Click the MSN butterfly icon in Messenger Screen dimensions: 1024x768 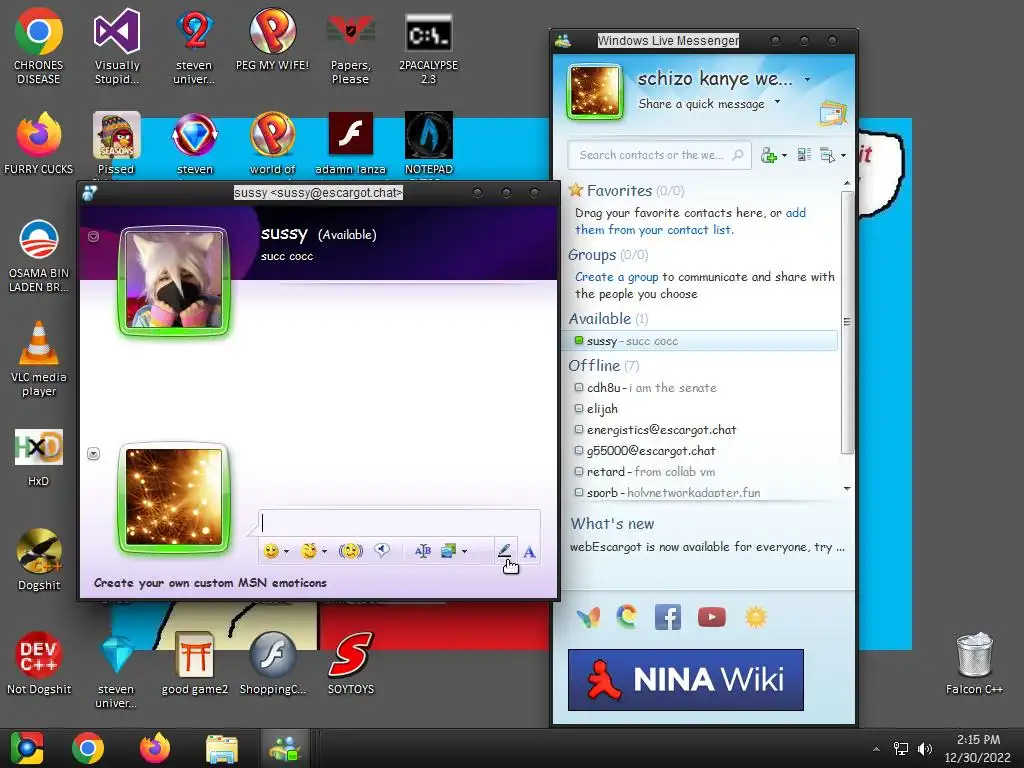[588, 617]
